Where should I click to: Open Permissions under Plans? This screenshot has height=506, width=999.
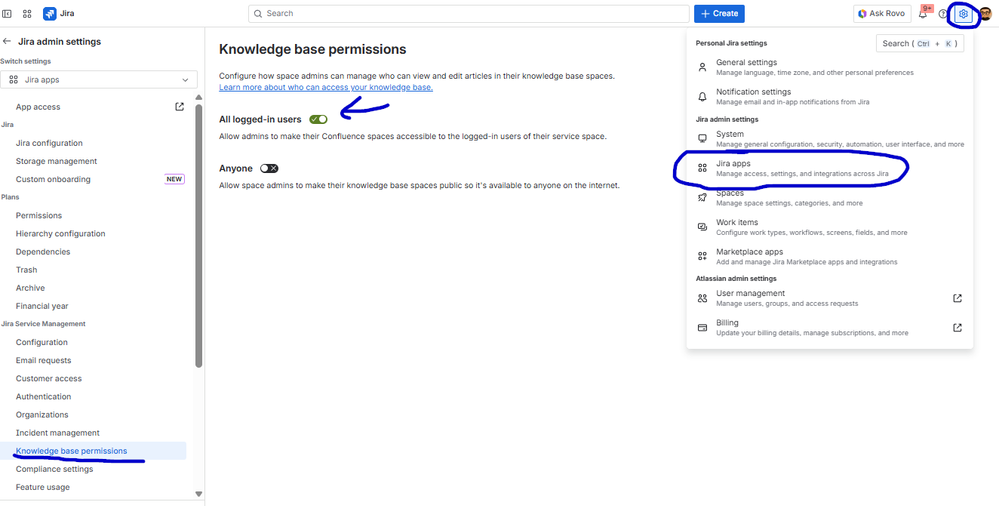coord(39,215)
